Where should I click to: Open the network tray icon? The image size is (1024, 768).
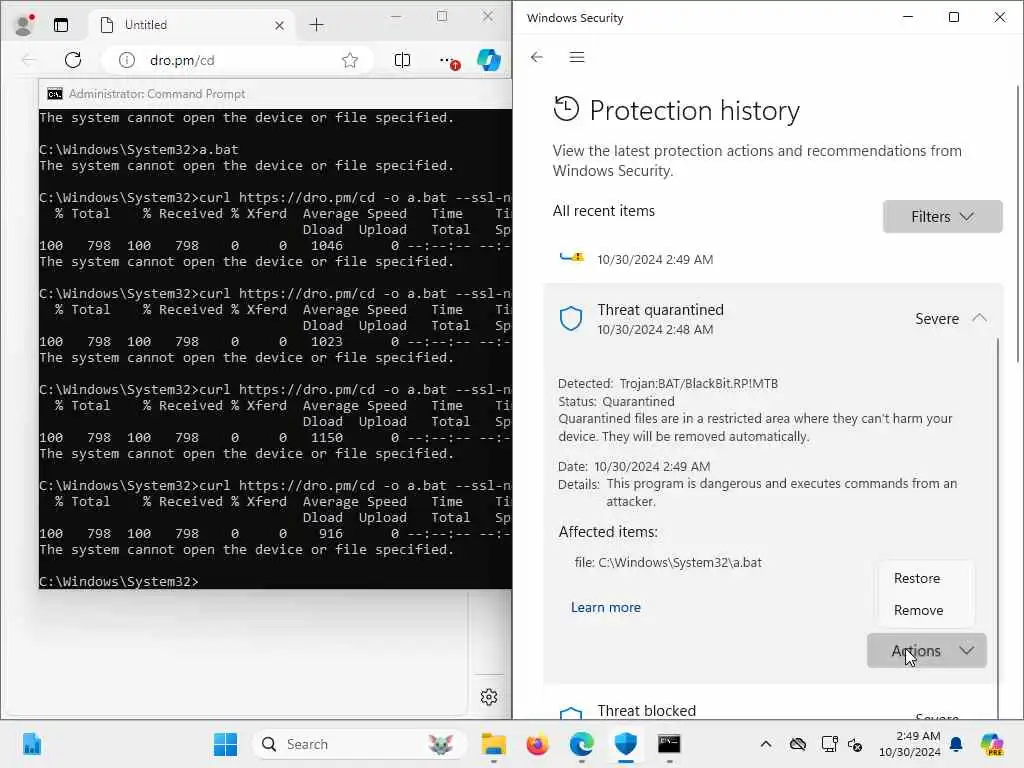pyautogui.click(x=829, y=744)
